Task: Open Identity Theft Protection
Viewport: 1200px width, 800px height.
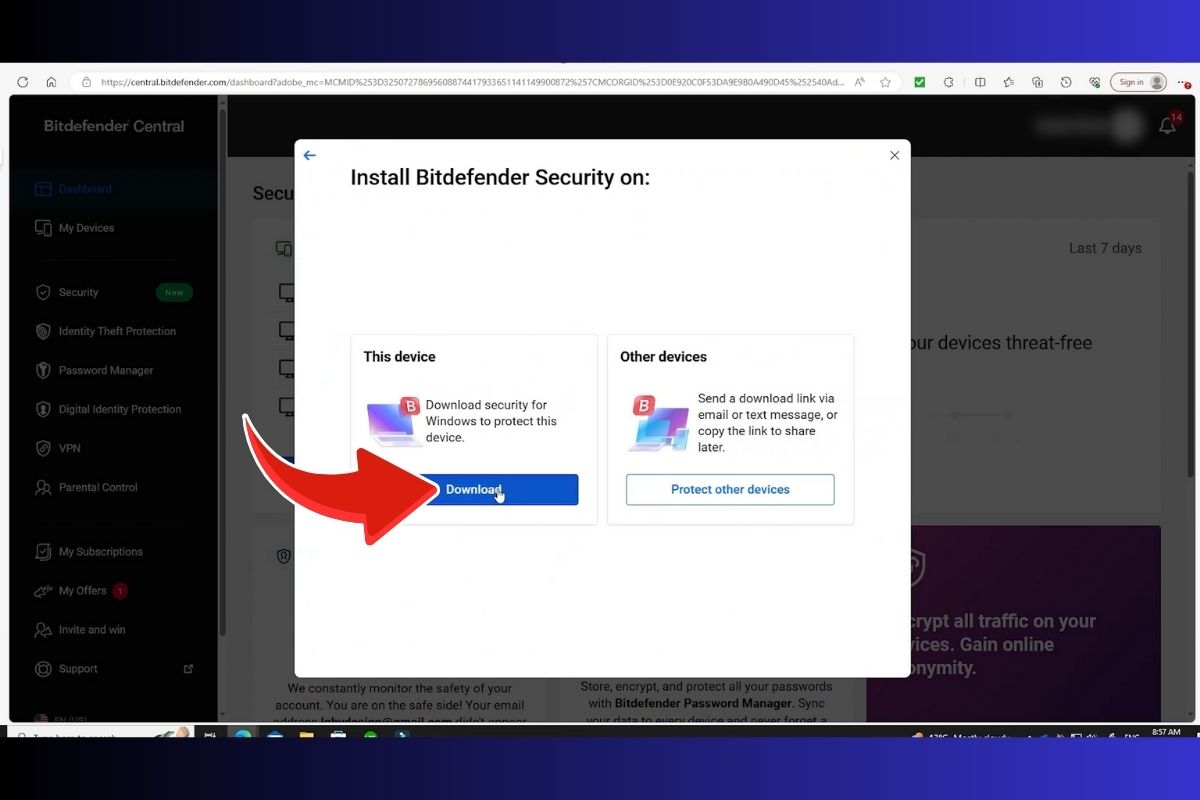Action: tap(117, 331)
